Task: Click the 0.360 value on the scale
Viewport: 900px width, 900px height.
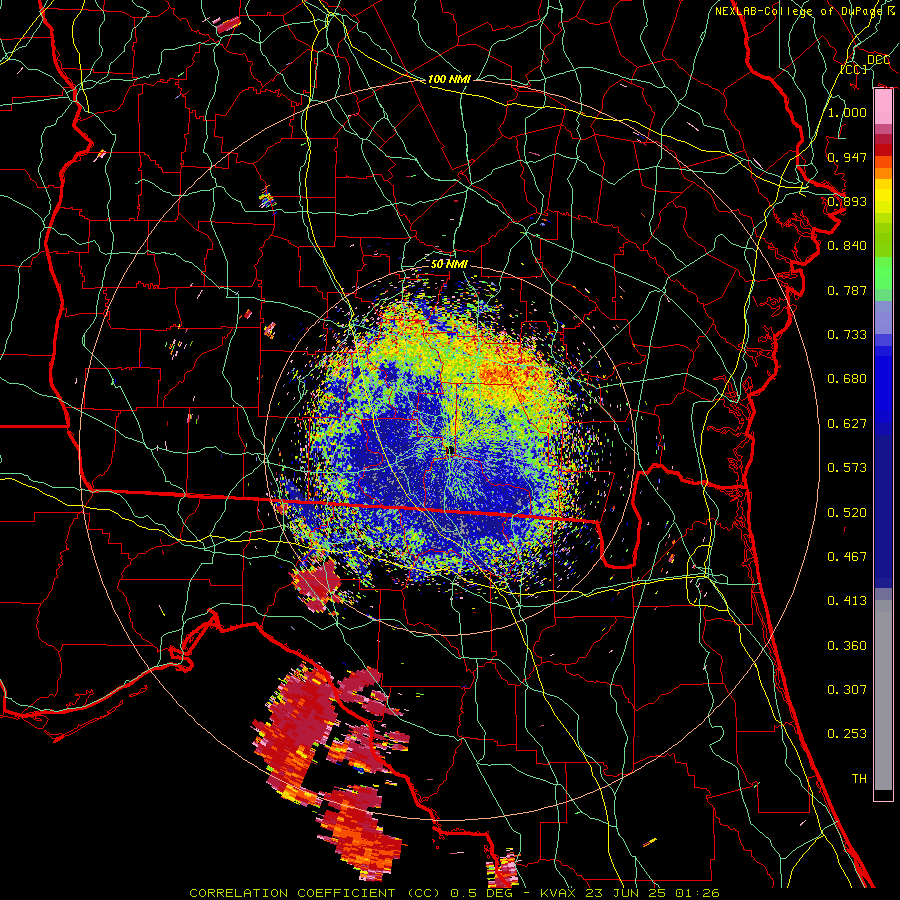Action: click(847, 646)
